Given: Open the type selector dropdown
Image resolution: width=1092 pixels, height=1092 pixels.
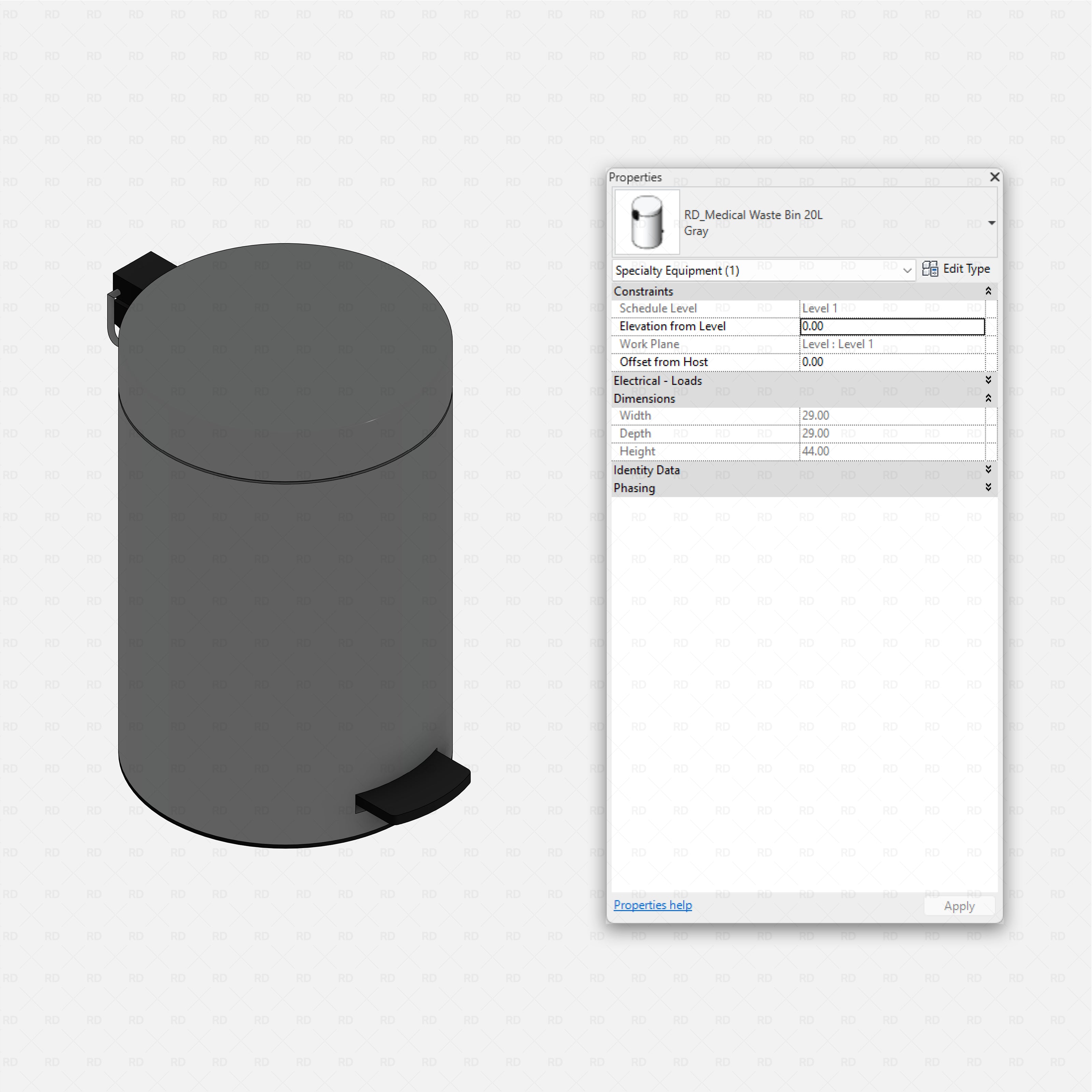Looking at the screenshot, I should click(992, 223).
